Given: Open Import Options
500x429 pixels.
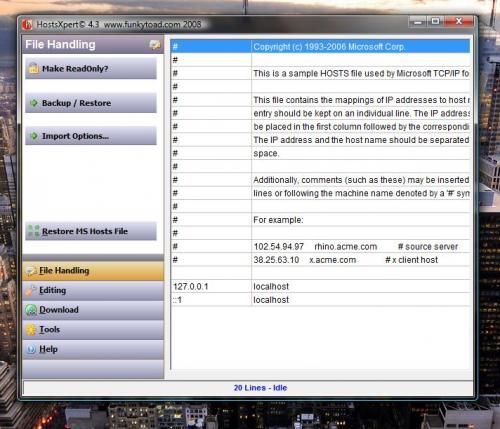Looking at the screenshot, I should [91, 136].
